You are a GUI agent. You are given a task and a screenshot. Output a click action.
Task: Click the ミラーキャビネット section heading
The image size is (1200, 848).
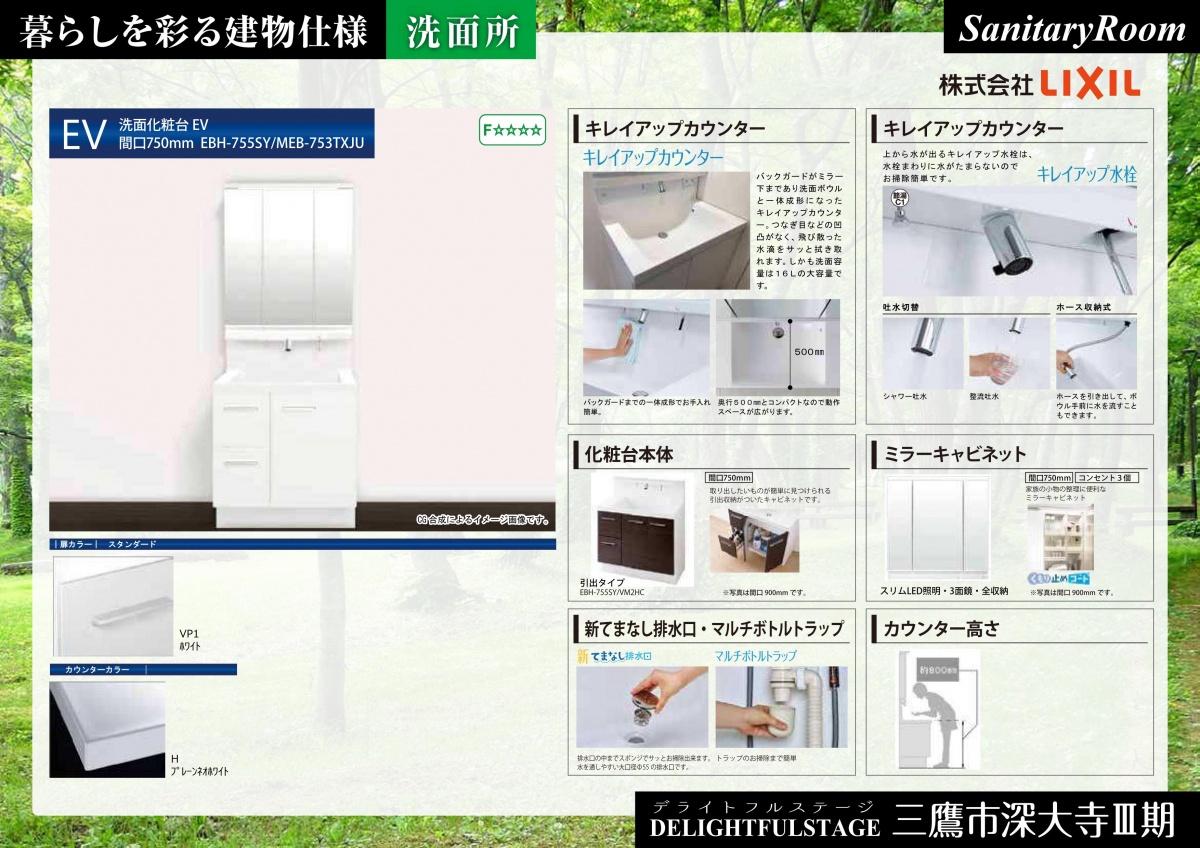click(955, 455)
